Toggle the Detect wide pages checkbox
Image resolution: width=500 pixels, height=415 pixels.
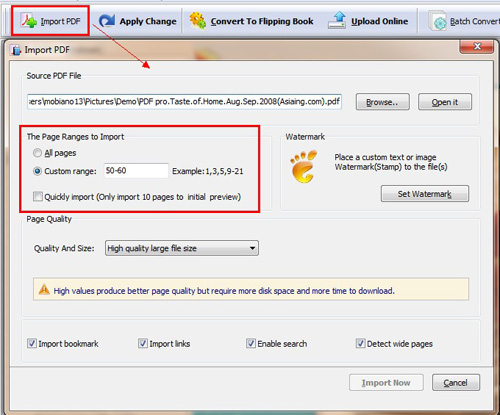(x=360, y=343)
